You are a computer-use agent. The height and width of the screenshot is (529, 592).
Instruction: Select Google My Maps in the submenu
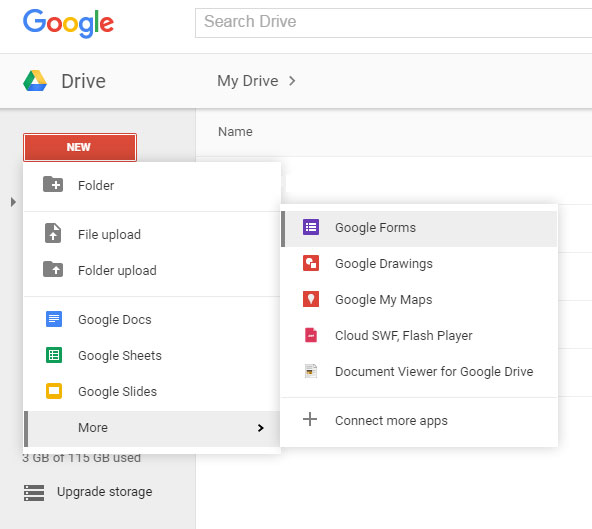tap(419, 299)
